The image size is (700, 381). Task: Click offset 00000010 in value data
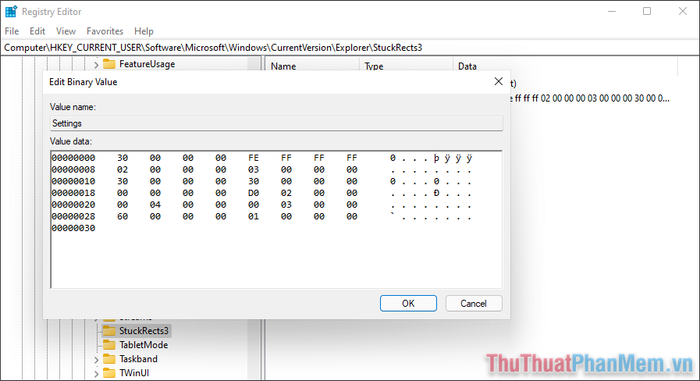(73, 181)
